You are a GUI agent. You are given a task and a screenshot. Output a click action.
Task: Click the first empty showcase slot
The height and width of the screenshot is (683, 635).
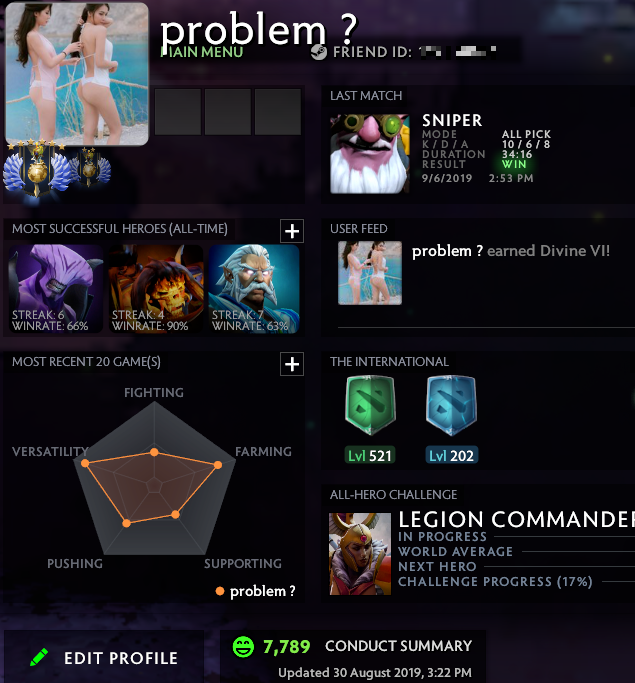pos(178,112)
